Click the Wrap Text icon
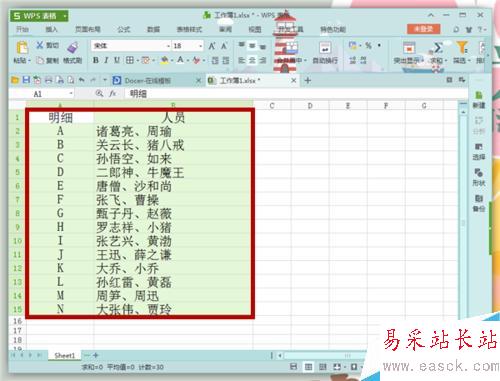 [x=325, y=48]
